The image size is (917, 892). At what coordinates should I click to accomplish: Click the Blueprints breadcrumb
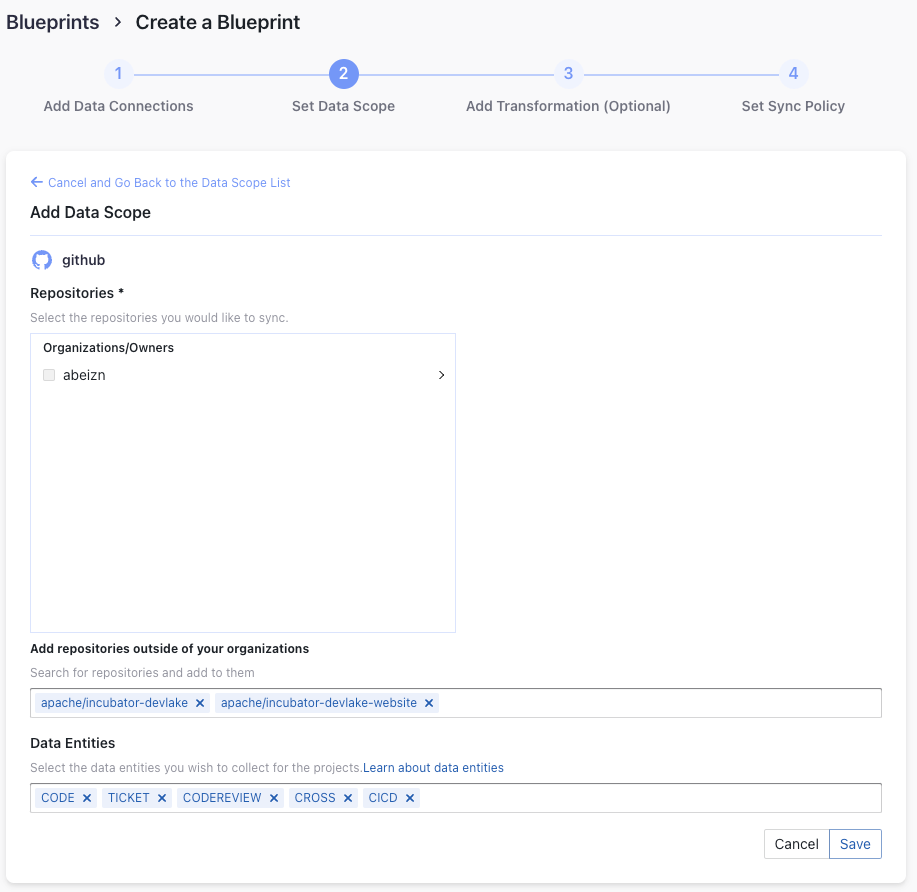(x=53, y=22)
